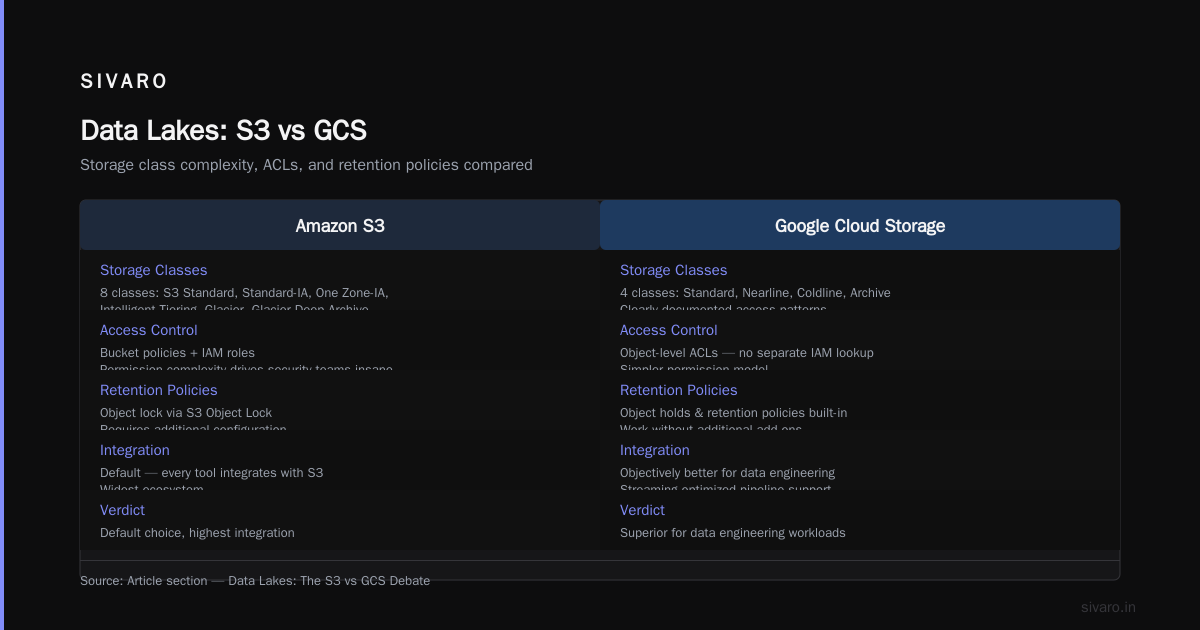
Task: Open Storage Classes under Google Cloud Storage
Action: click(674, 270)
